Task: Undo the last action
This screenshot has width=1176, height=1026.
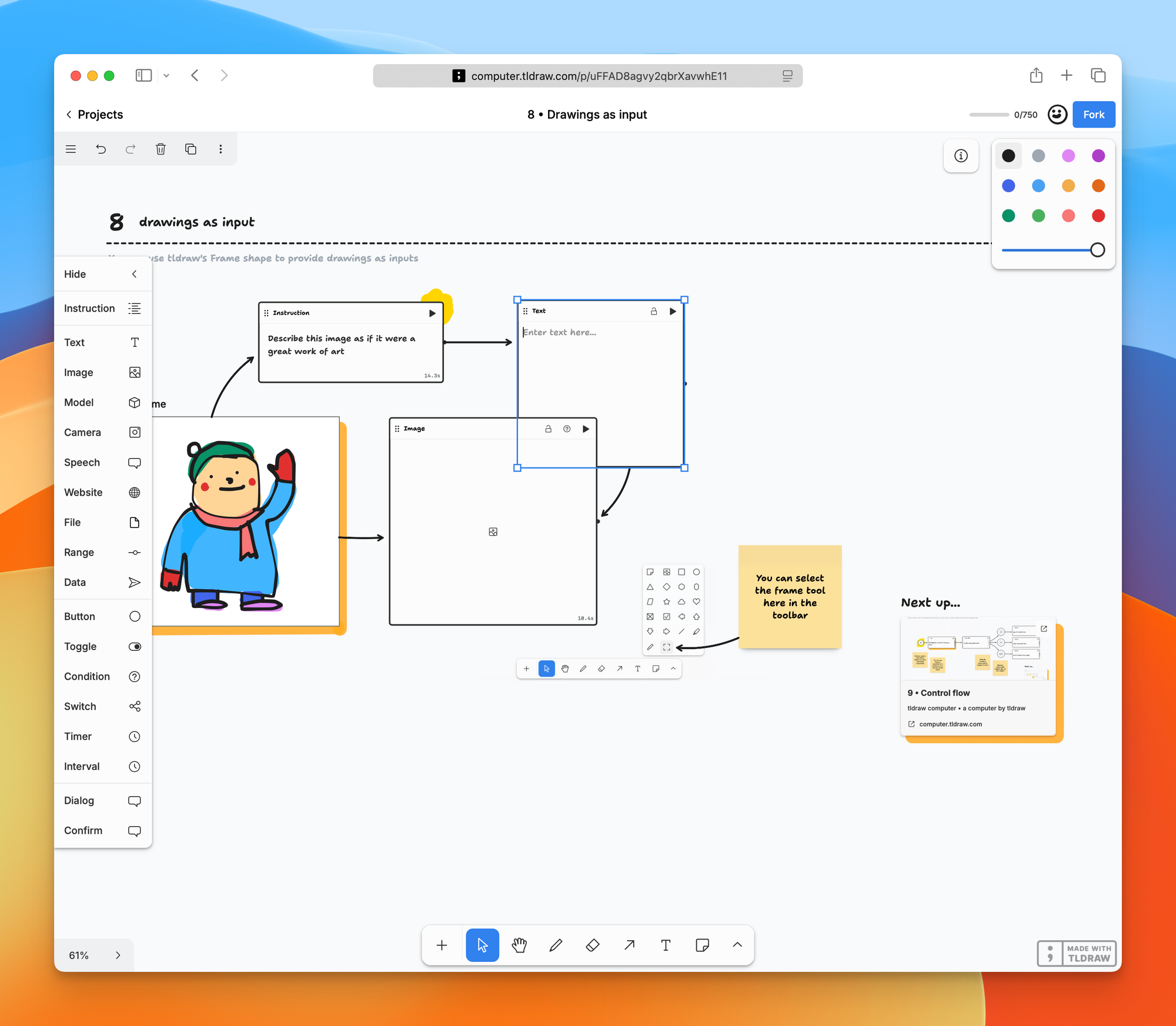Action: (x=101, y=149)
